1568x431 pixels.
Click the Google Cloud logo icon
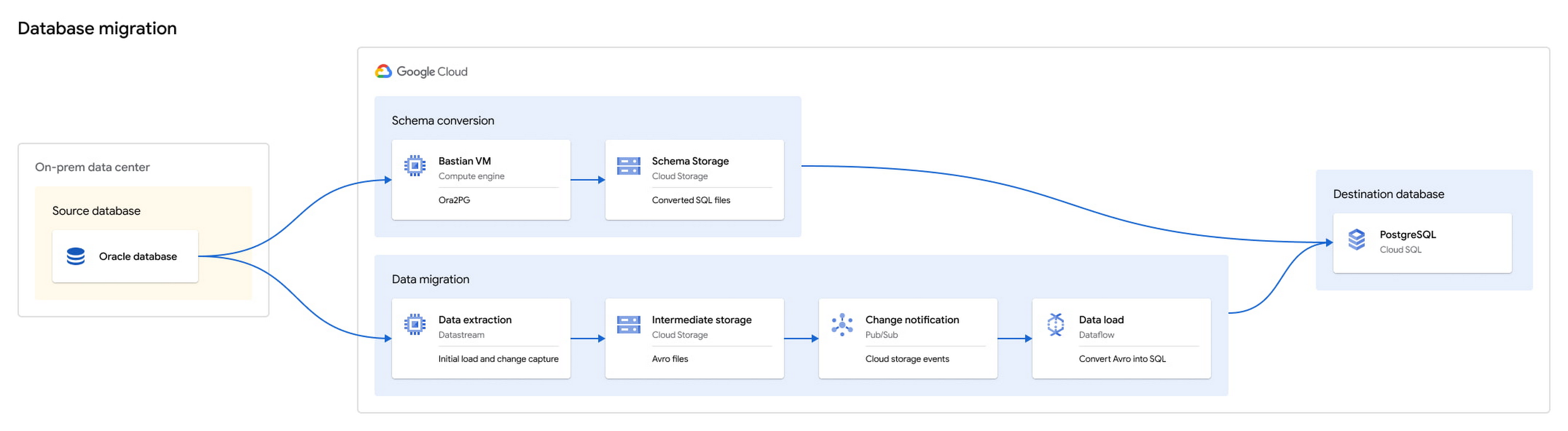tap(383, 71)
